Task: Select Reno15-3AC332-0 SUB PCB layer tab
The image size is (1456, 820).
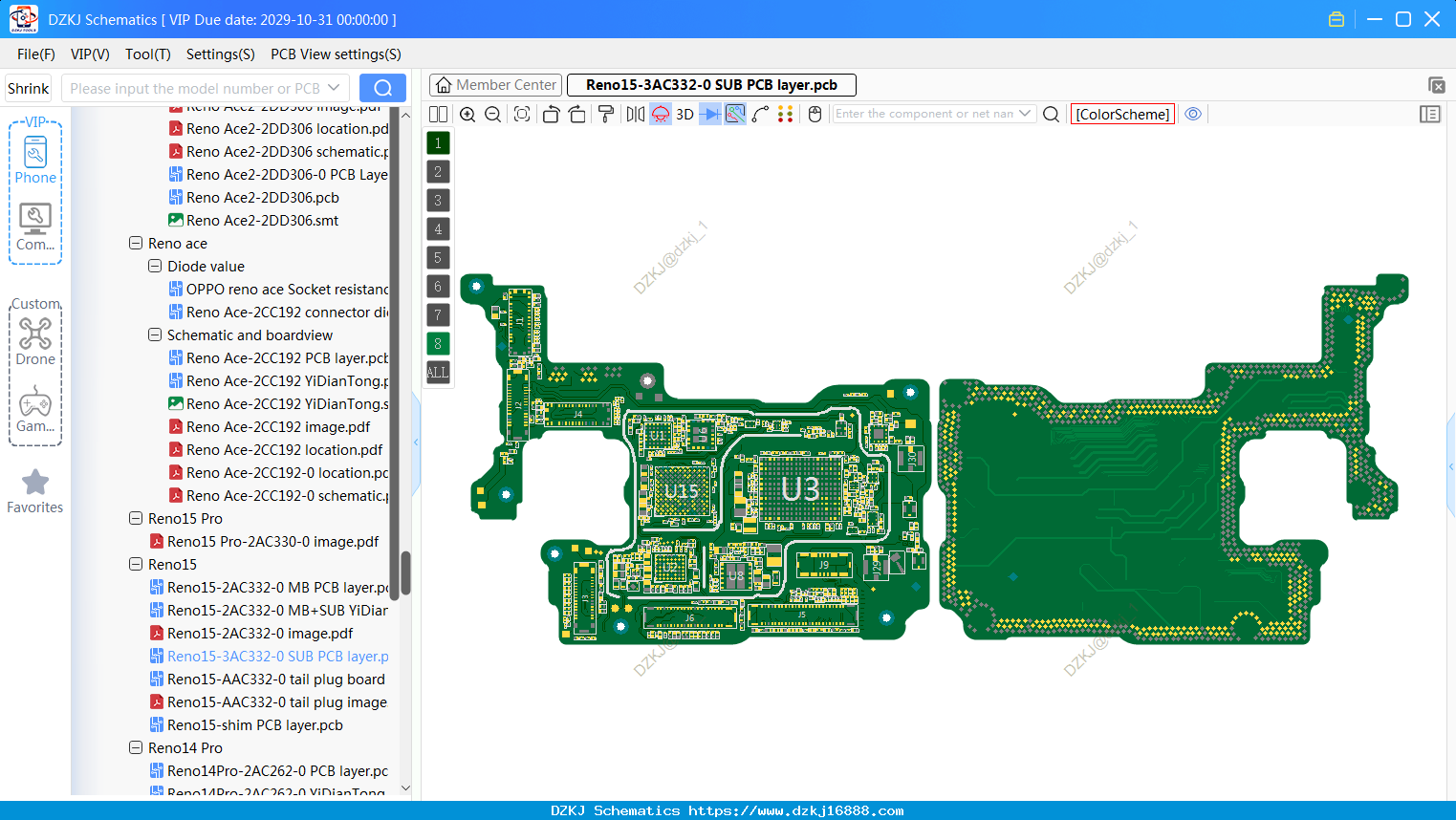Action: pyautogui.click(x=711, y=85)
